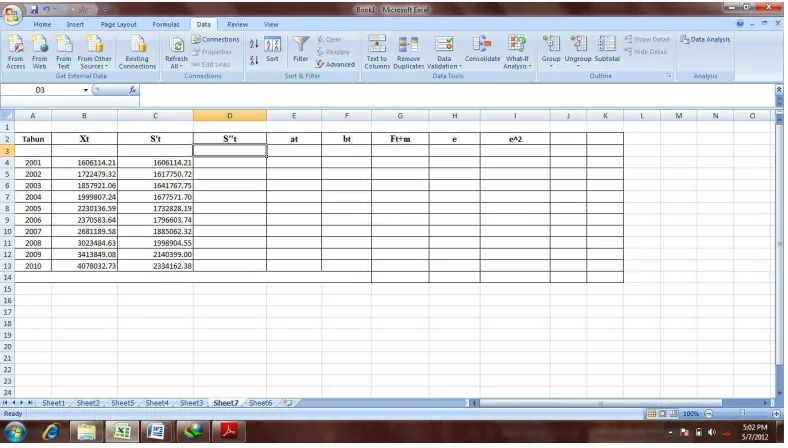Select cell with value 2334162.38
The height and width of the screenshot is (448, 788).
(155, 266)
